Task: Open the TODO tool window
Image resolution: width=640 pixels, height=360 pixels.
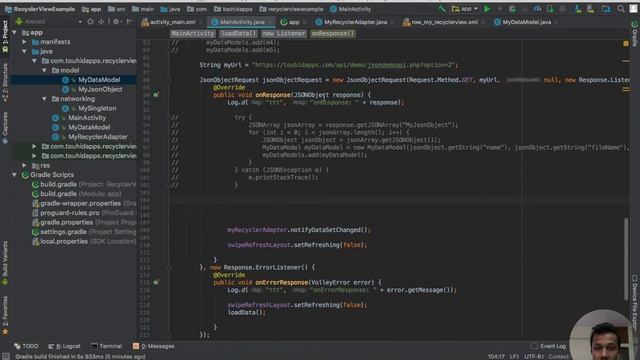Action: pos(26,346)
